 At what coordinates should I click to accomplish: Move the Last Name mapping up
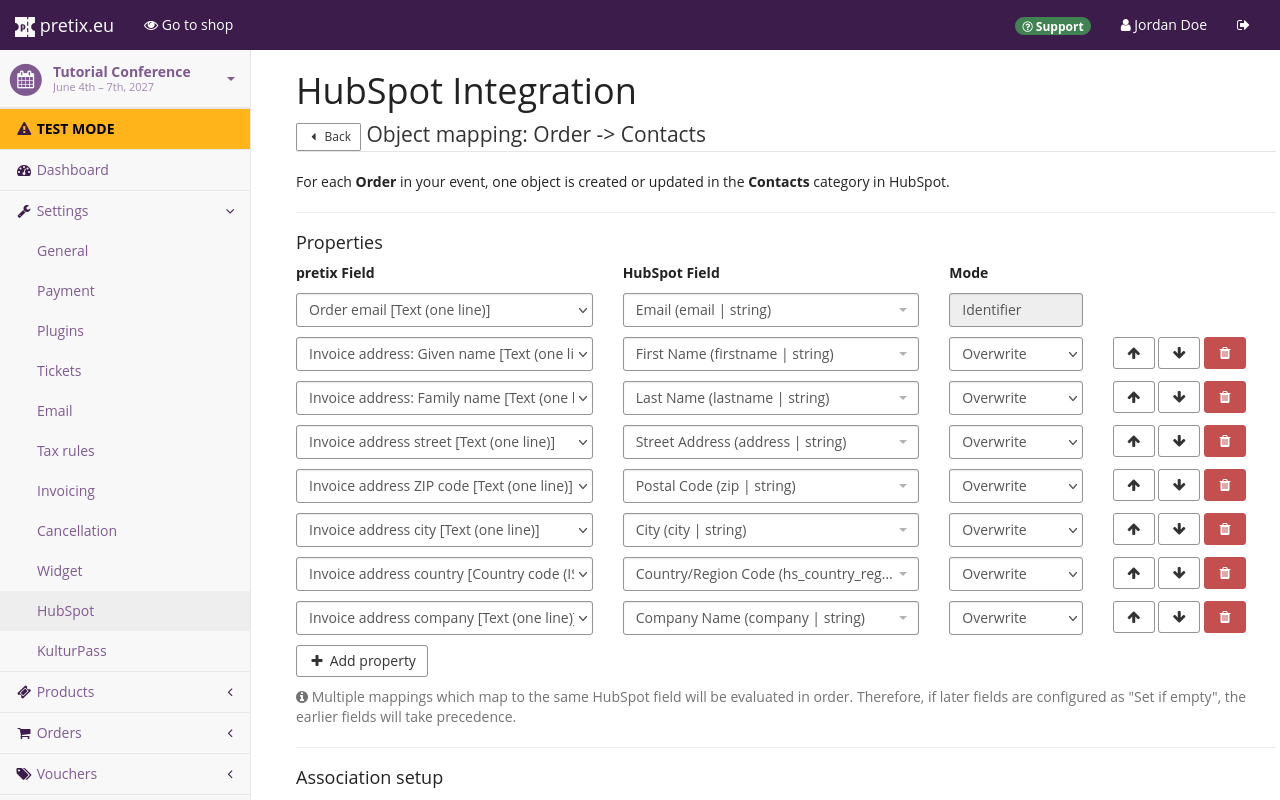[x=1133, y=397]
